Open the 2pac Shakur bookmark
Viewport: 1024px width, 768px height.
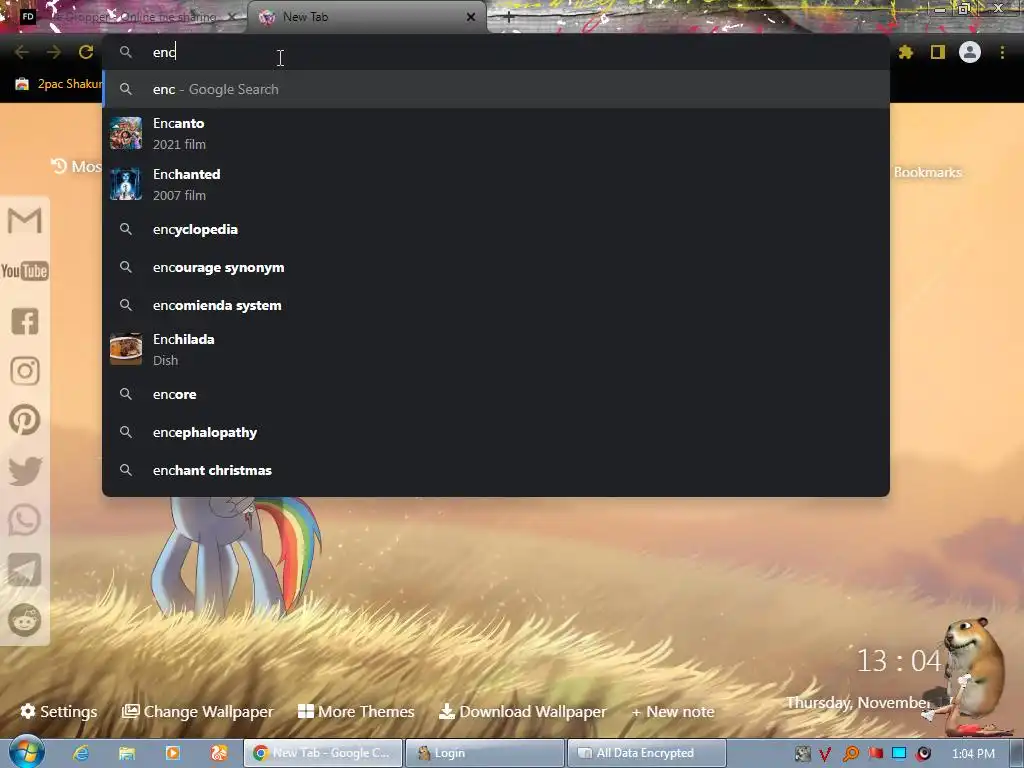[x=57, y=84]
